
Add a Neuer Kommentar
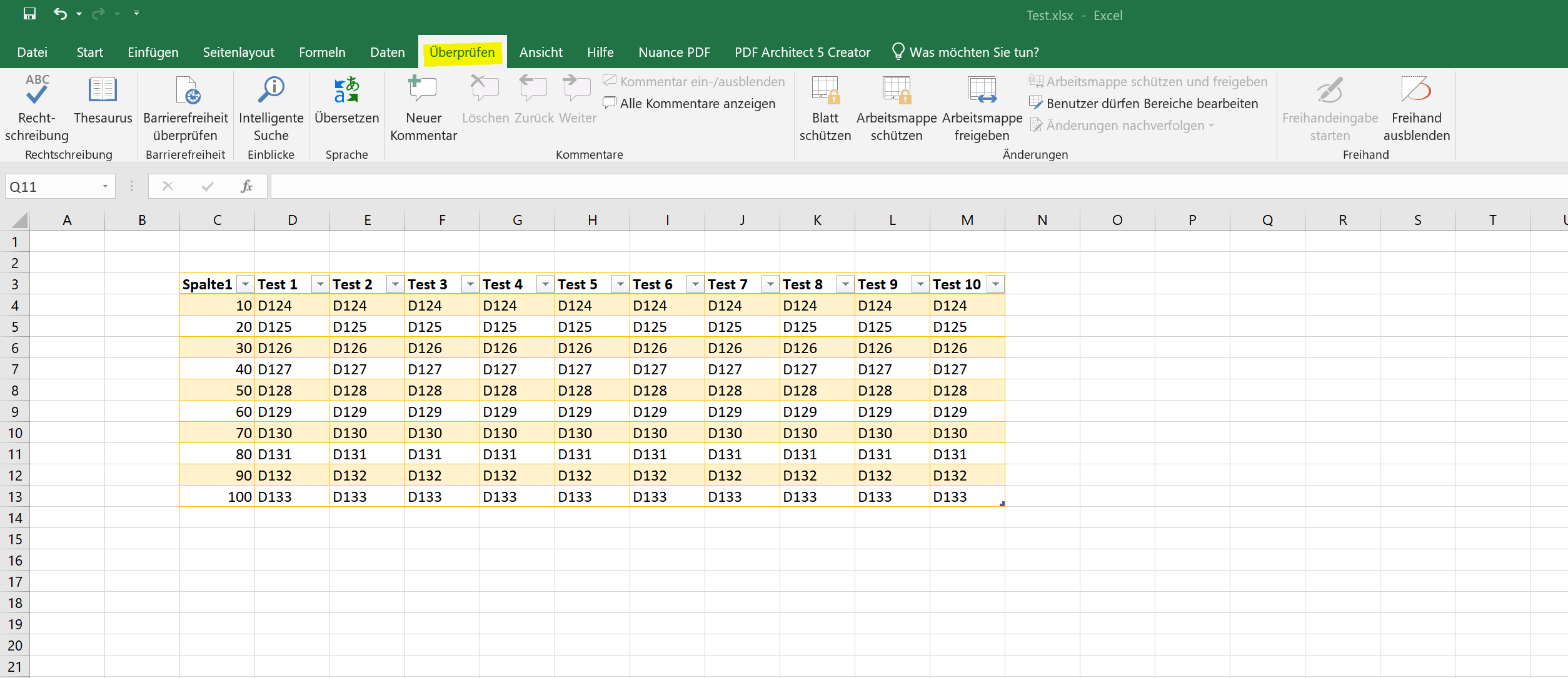[424, 109]
